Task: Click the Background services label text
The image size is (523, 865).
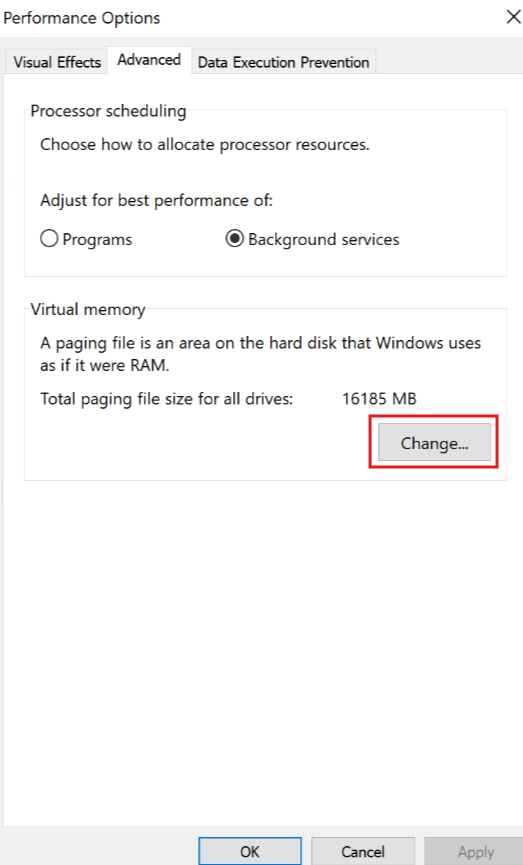Action: [x=323, y=239]
